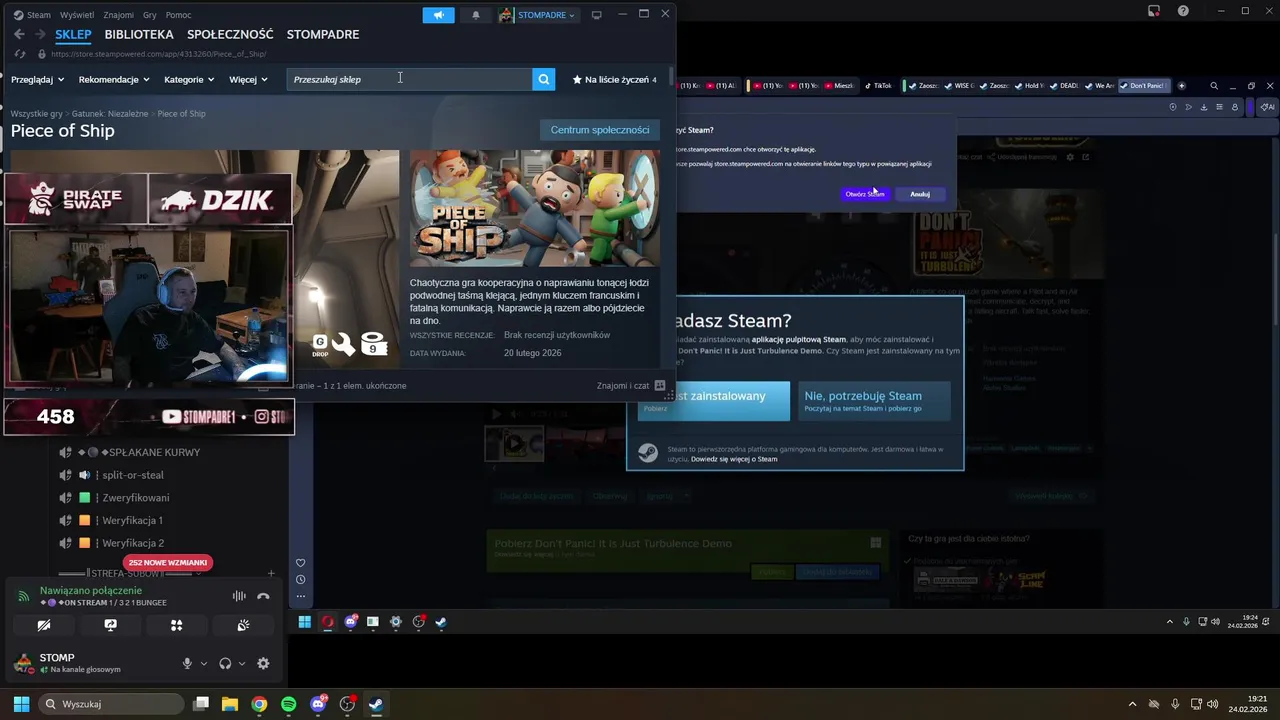Focus the Przeszukaj sklep search field
Screen dimensions: 1280x720
point(409,79)
